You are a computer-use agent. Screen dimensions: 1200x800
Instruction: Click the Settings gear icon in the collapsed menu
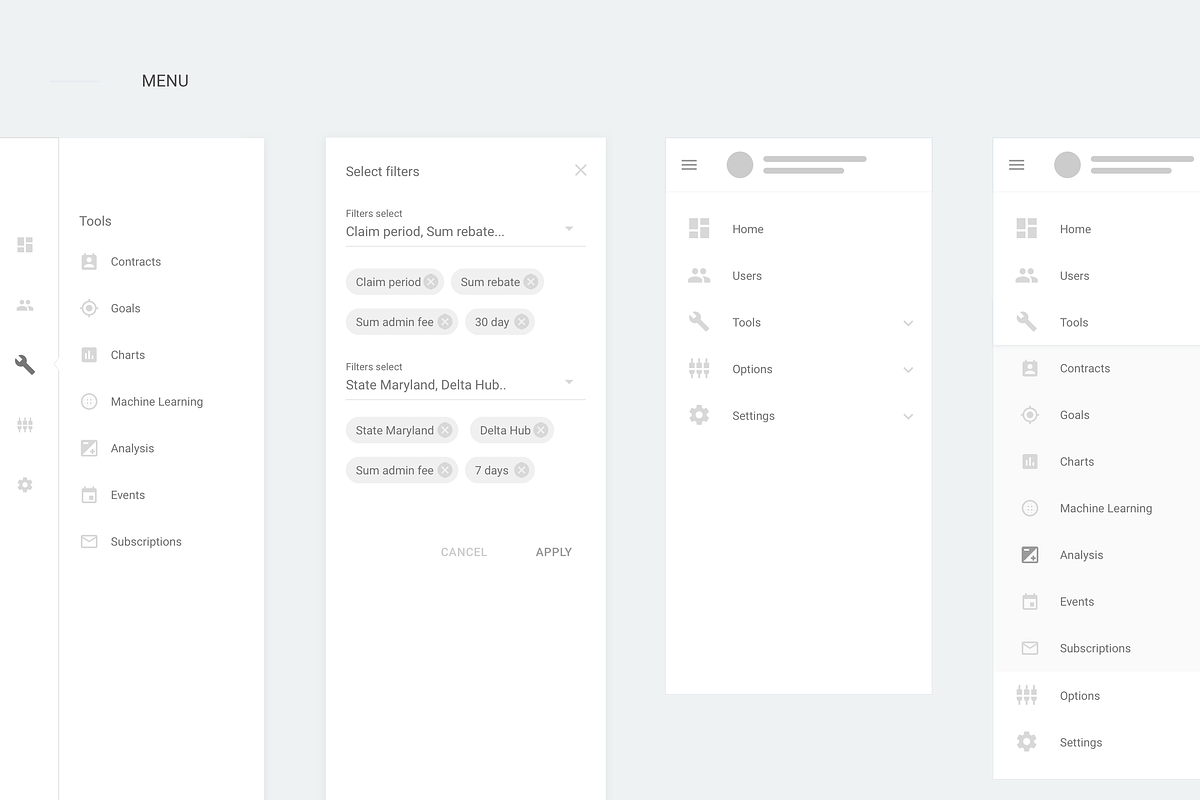click(699, 415)
